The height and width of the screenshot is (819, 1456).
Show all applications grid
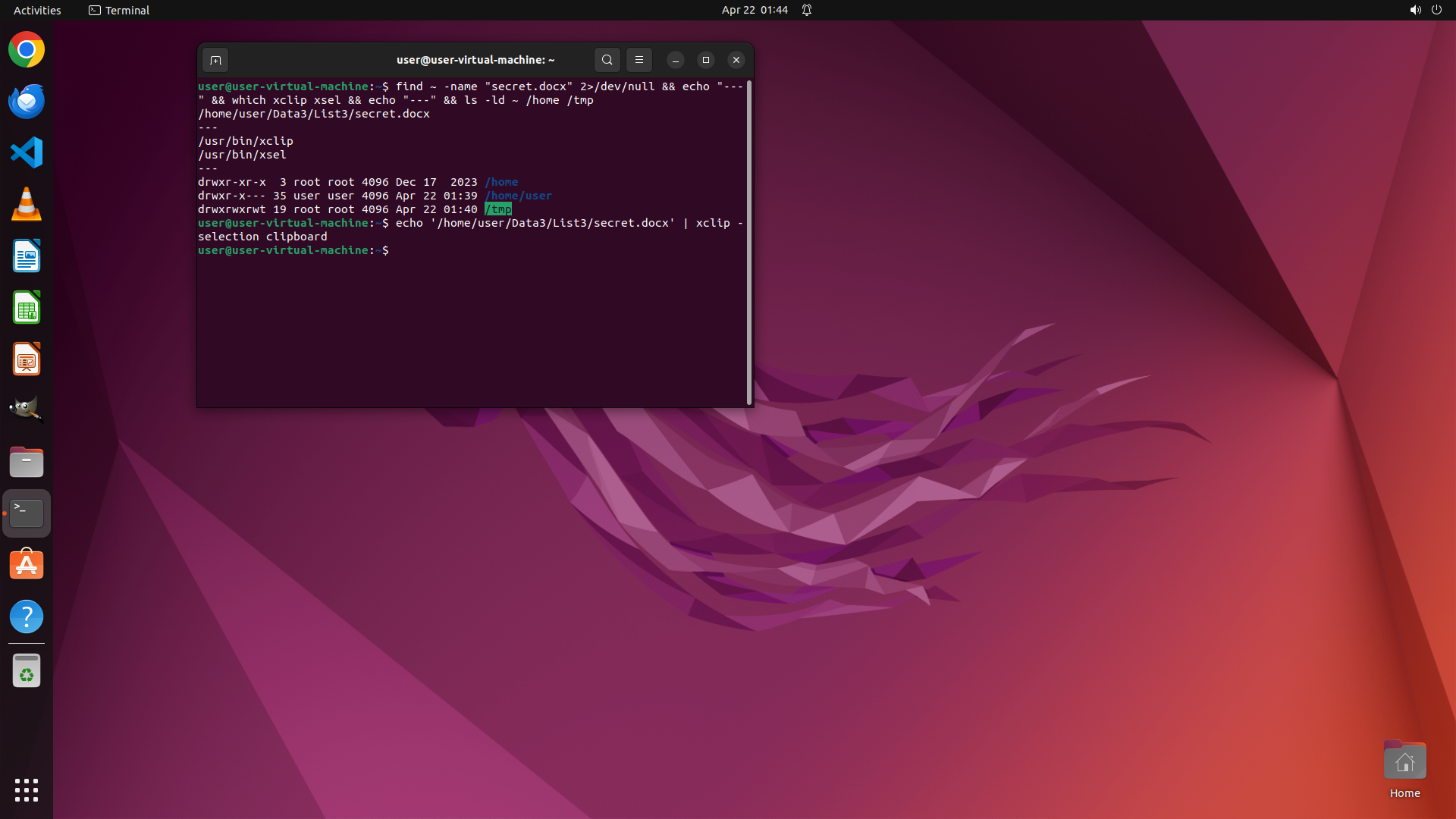[27, 789]
